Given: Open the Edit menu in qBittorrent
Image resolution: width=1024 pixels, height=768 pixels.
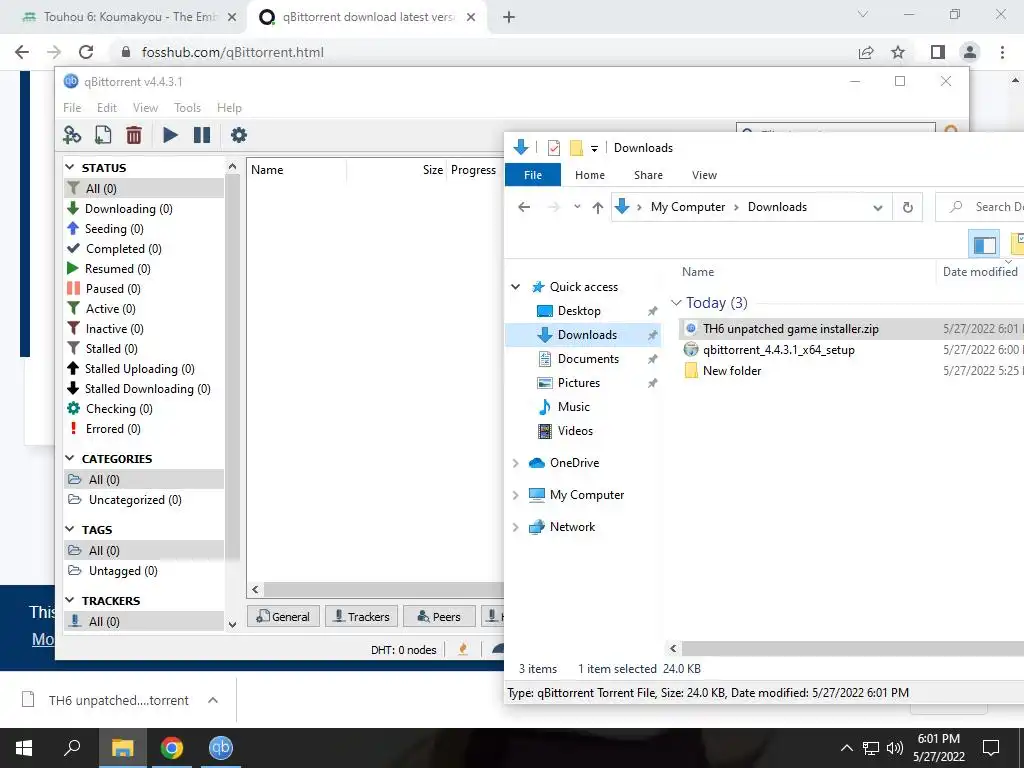Looking at the screenshot, I should pos(106,108).
